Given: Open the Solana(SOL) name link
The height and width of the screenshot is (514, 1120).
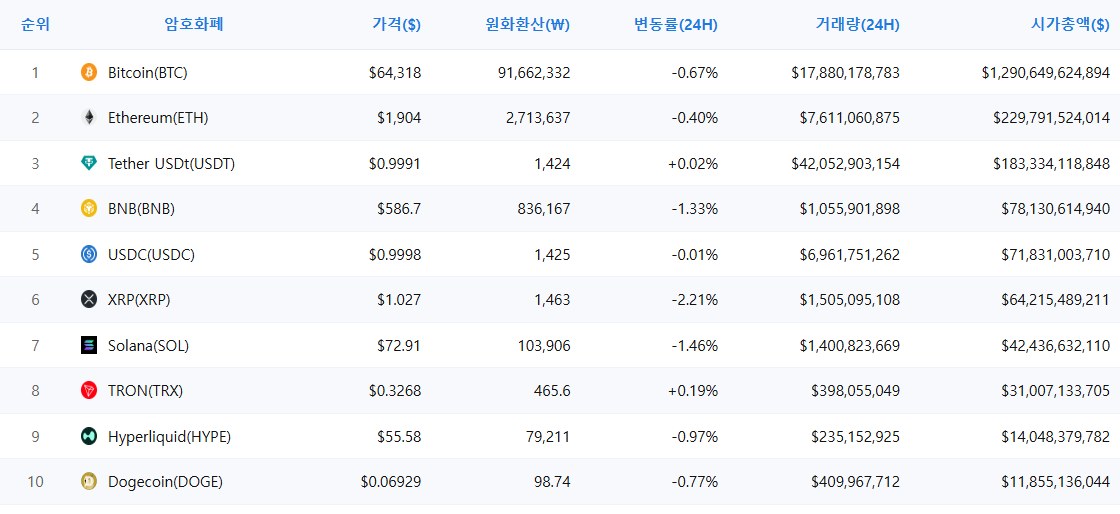Looking at the screenshot, I should point(149,346).
